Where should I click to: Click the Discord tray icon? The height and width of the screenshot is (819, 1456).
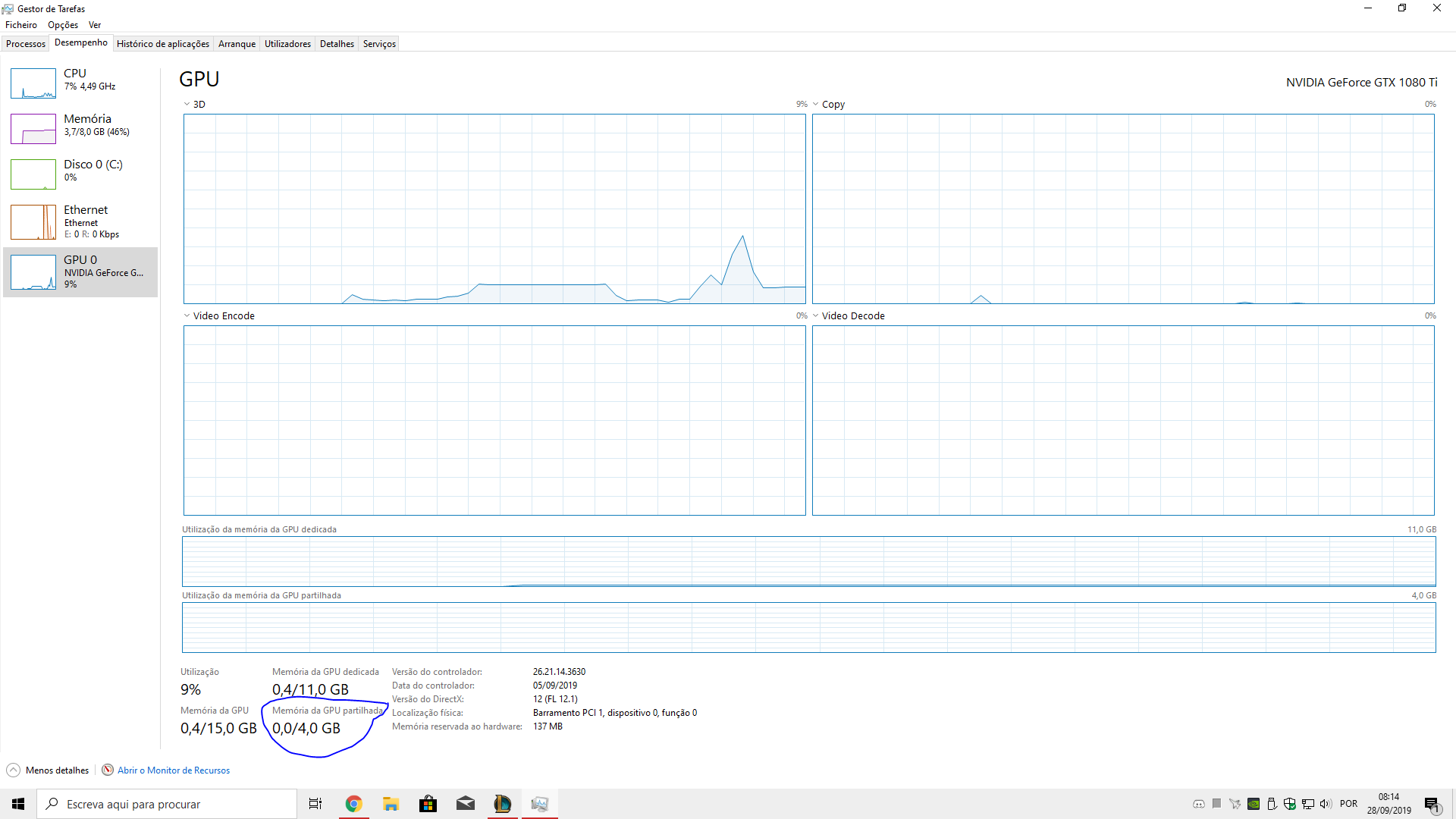tap(1199, 804)
